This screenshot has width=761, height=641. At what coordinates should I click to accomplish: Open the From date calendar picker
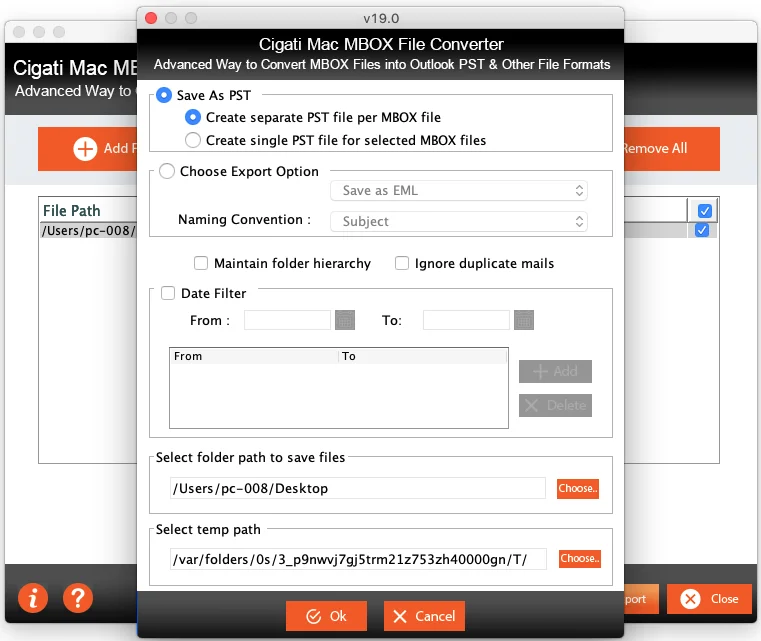[x=345, y=320]
